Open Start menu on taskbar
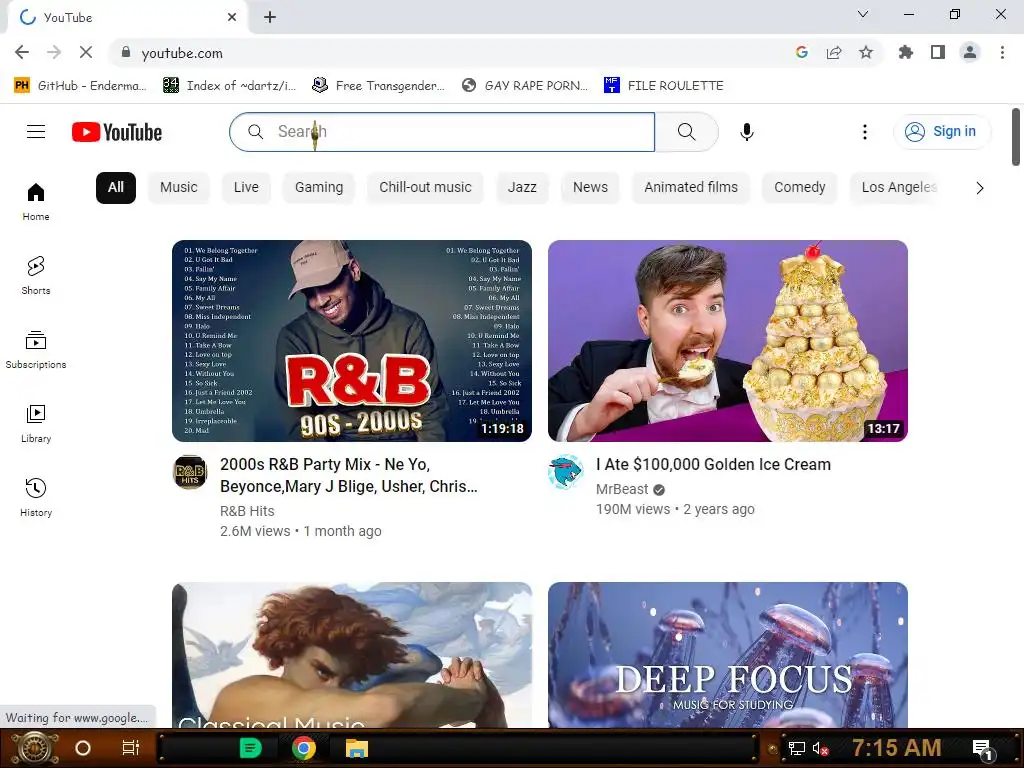 point(33,748)
